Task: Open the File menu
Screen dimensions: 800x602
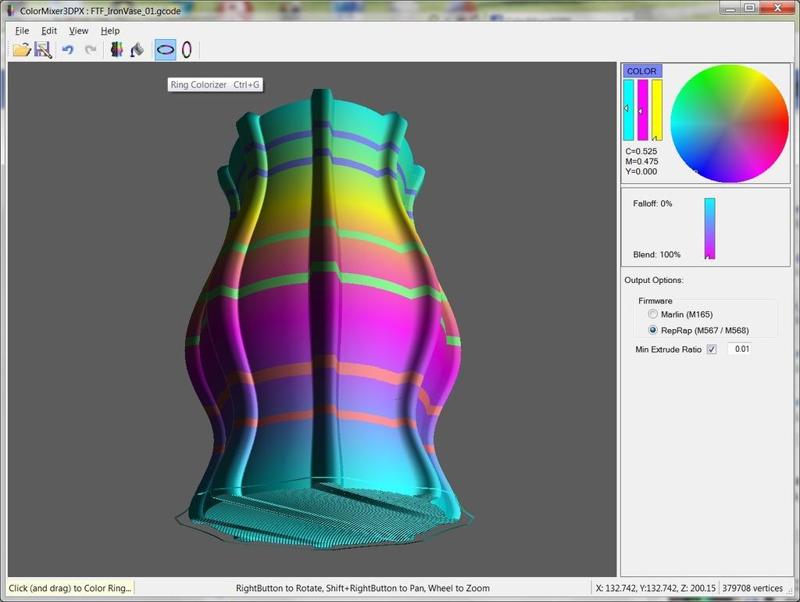Action: (22, 31)
